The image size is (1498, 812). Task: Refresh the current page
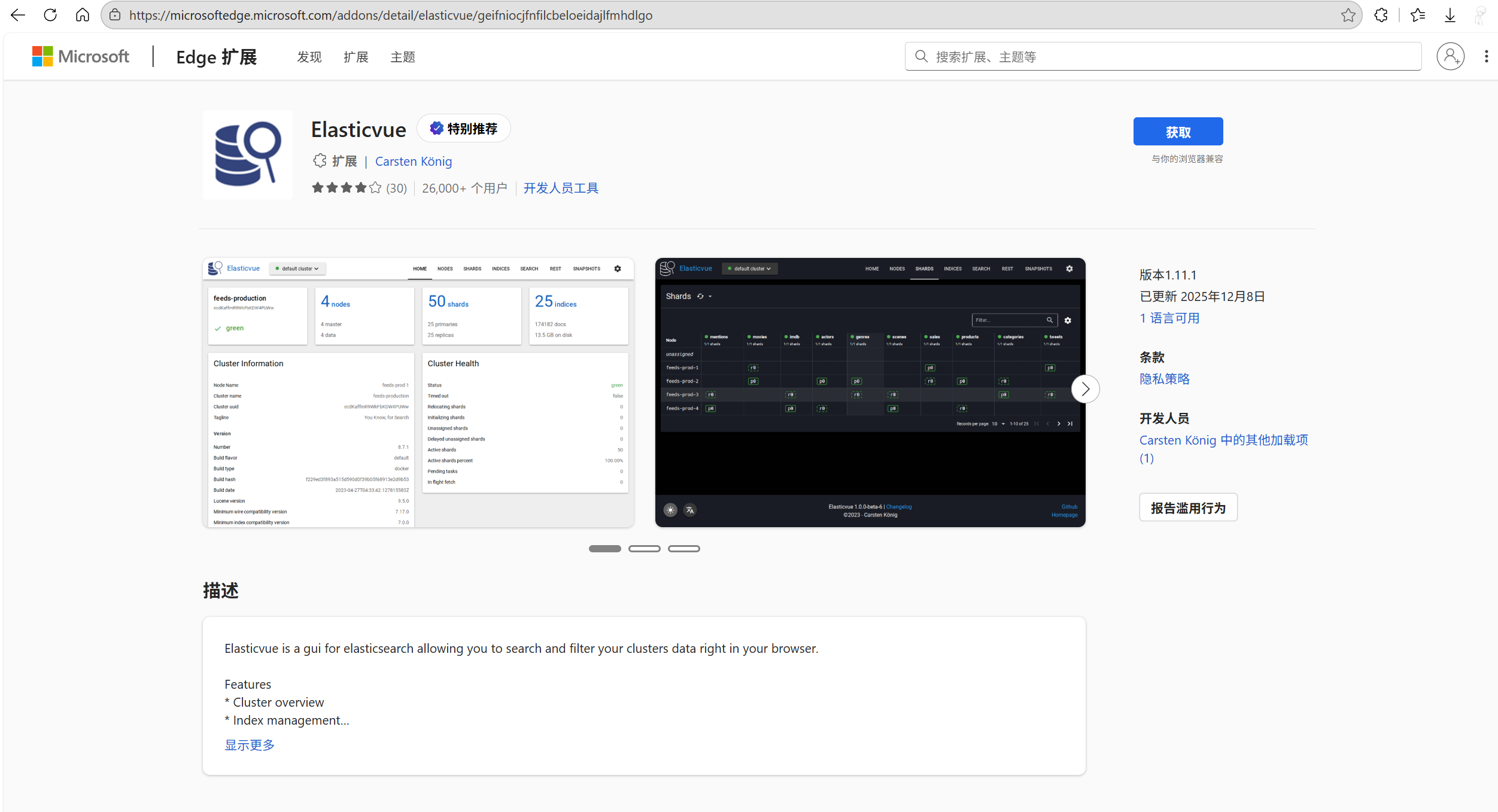tap(50, 15)
